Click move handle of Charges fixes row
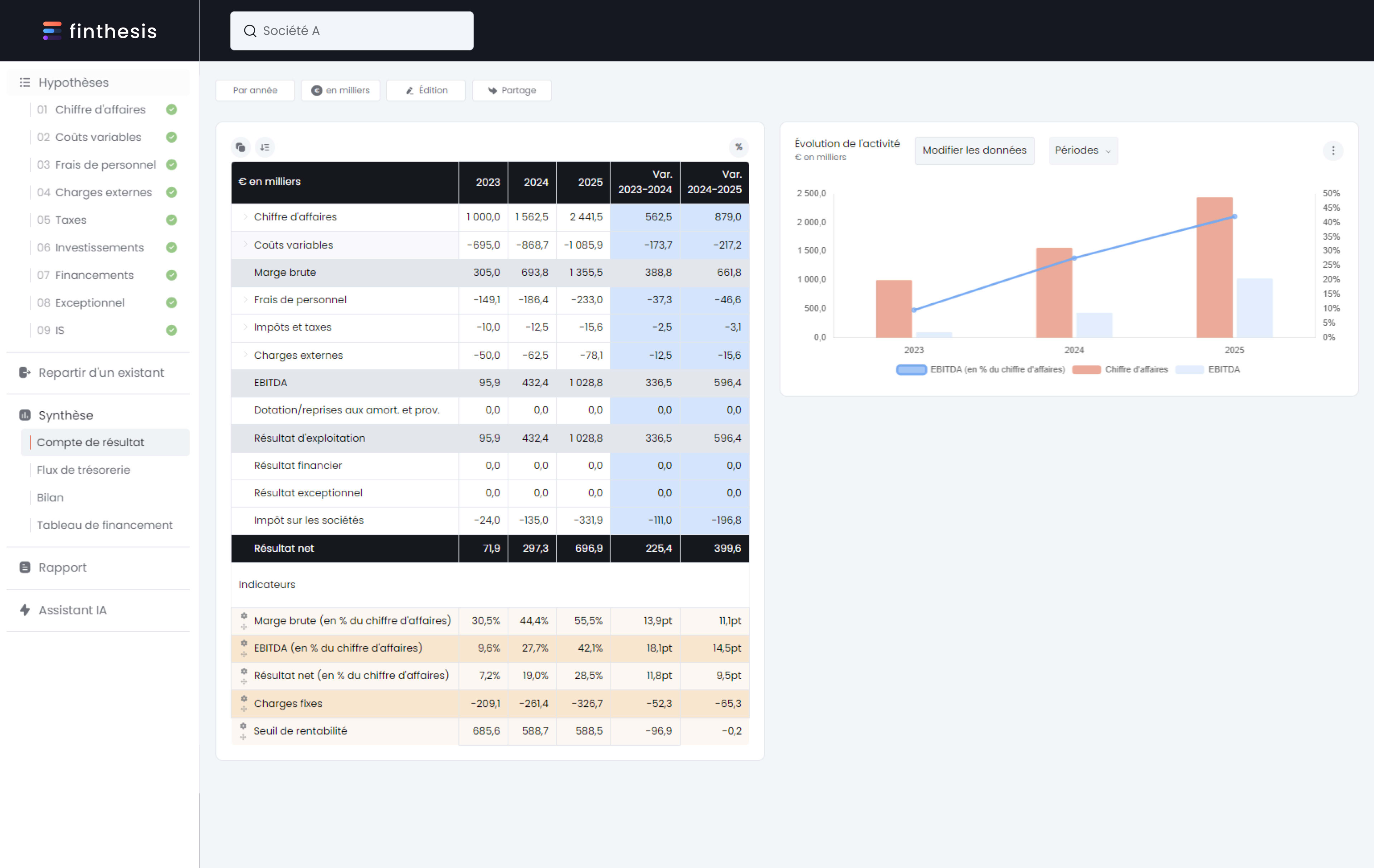 (244, 710)
